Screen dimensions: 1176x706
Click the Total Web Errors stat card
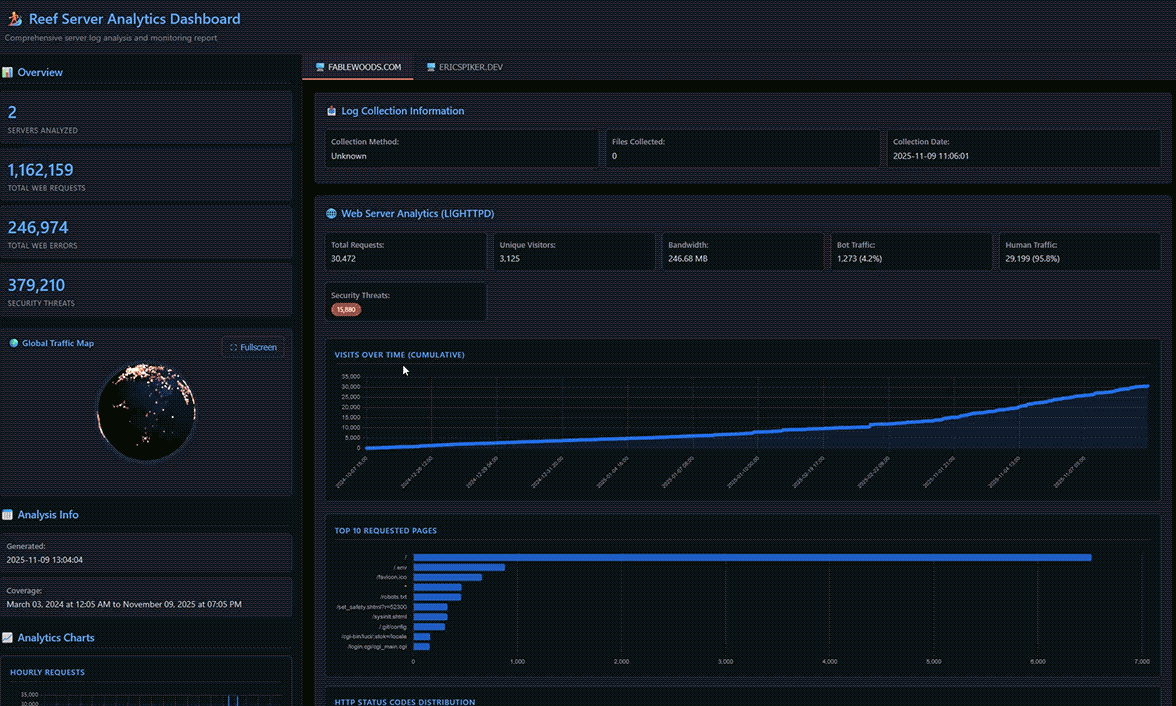tap(146, 233)
